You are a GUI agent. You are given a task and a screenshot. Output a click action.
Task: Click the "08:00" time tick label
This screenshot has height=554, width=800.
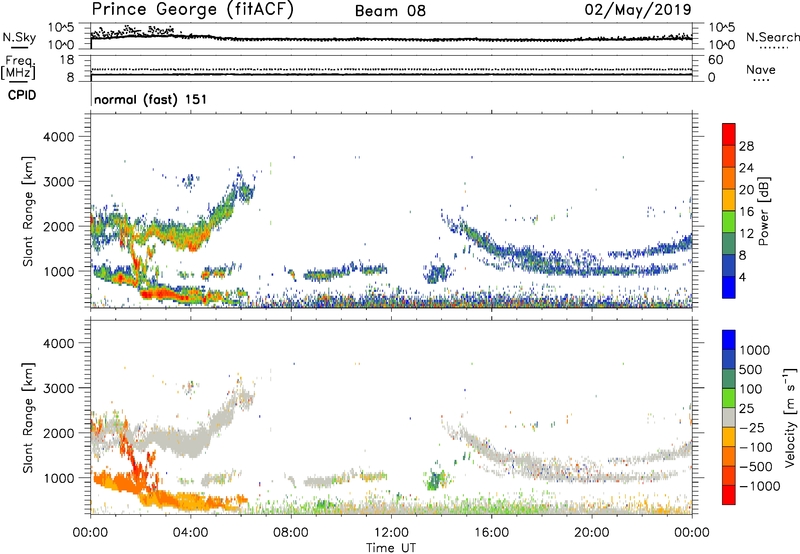291,533
